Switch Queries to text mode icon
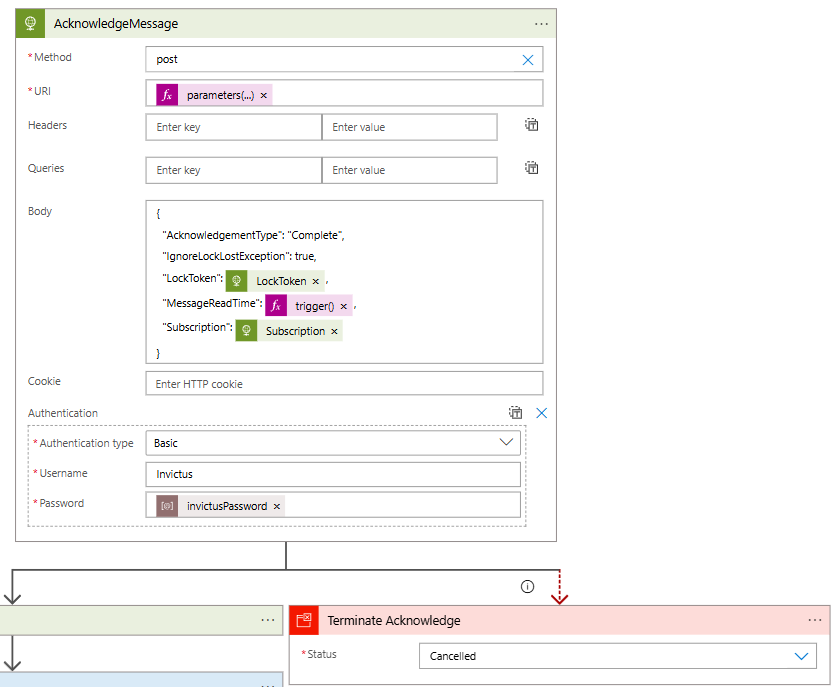Viewport: 835px width, 687px height. (x=532, y=168)
